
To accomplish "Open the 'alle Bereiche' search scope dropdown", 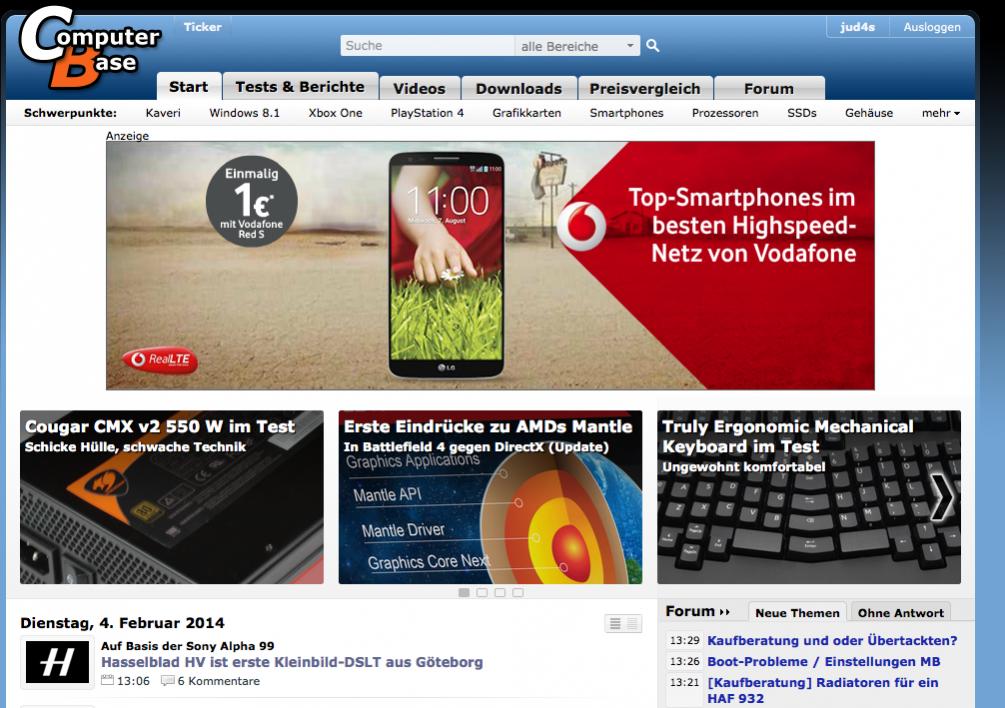I will click(577, 46).
